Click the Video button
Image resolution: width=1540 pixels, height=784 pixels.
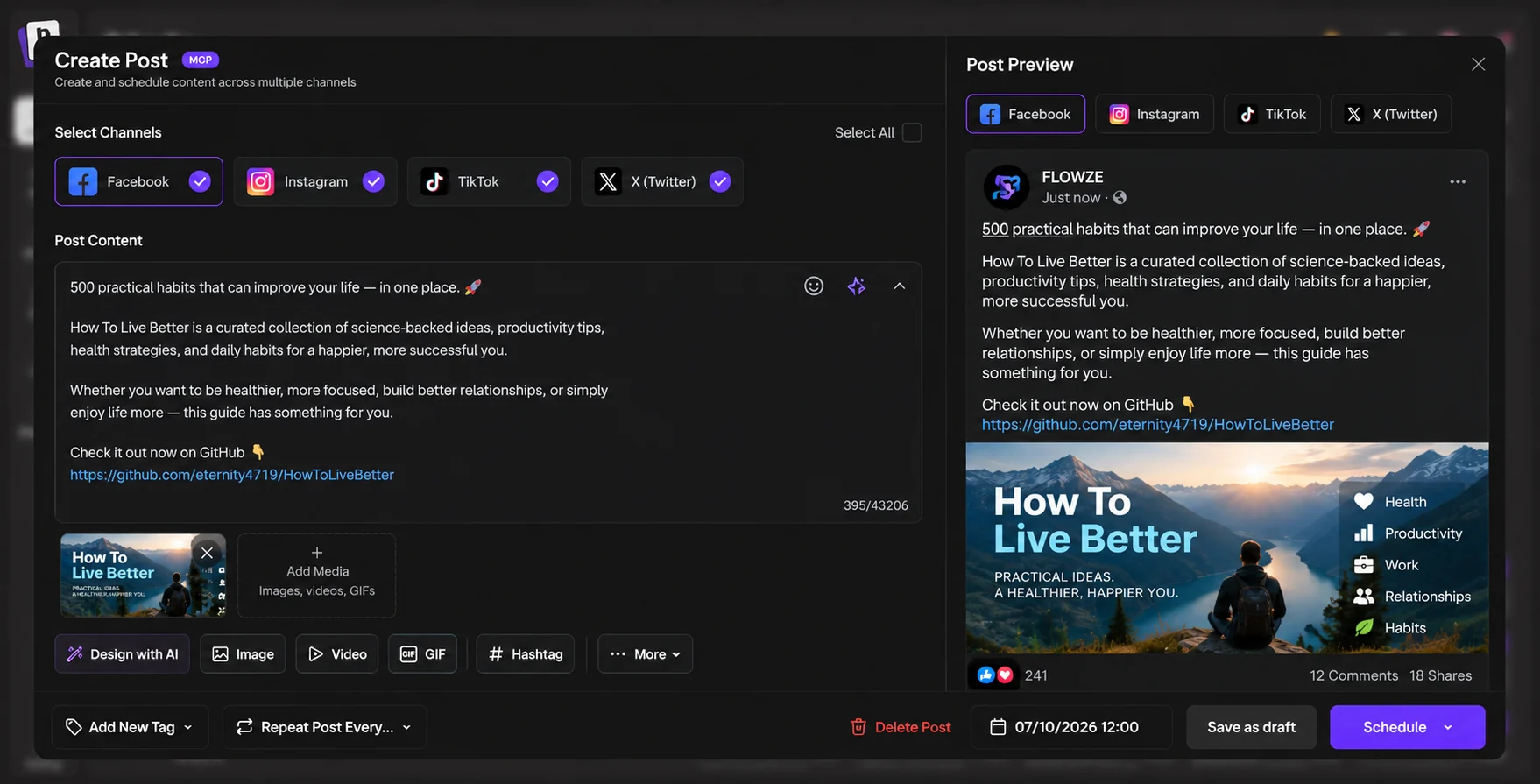click(337, 654)
